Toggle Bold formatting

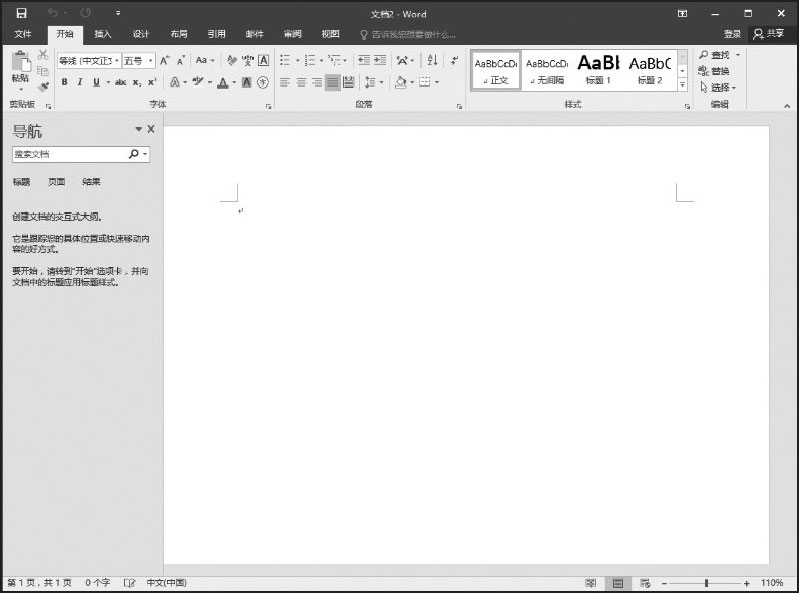pos(65,82)
